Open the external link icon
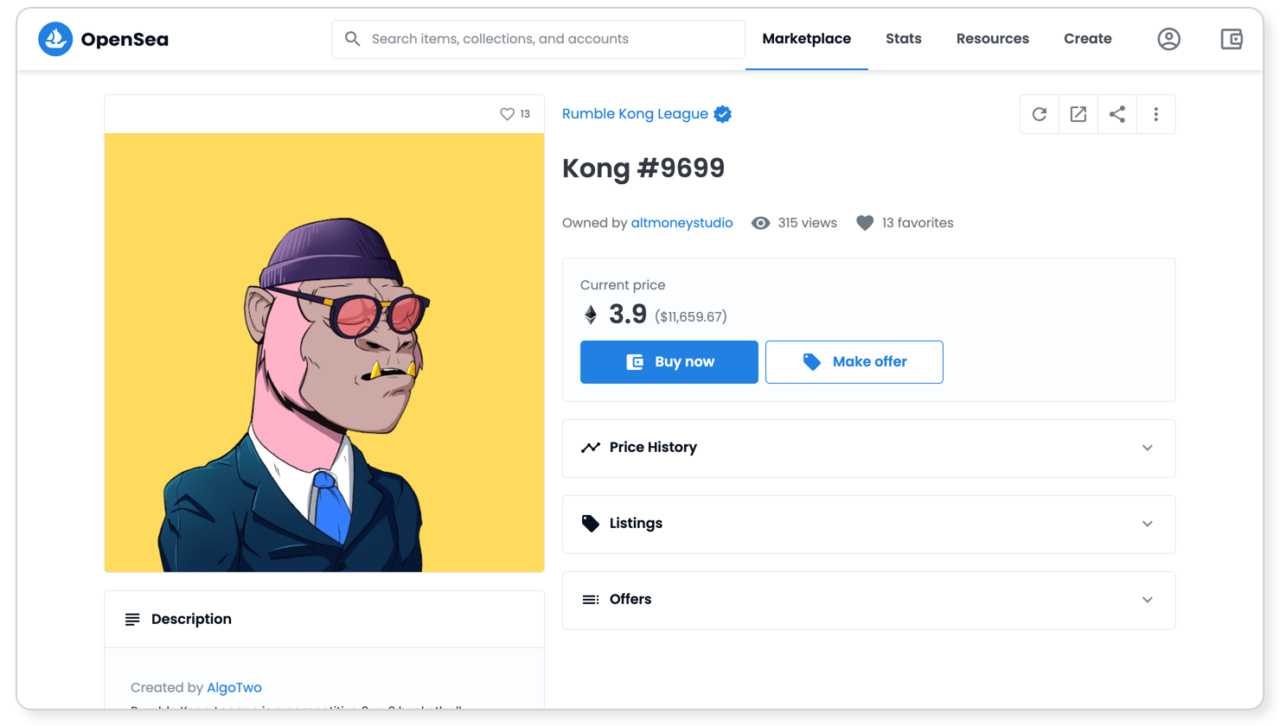 point(1078,114)
